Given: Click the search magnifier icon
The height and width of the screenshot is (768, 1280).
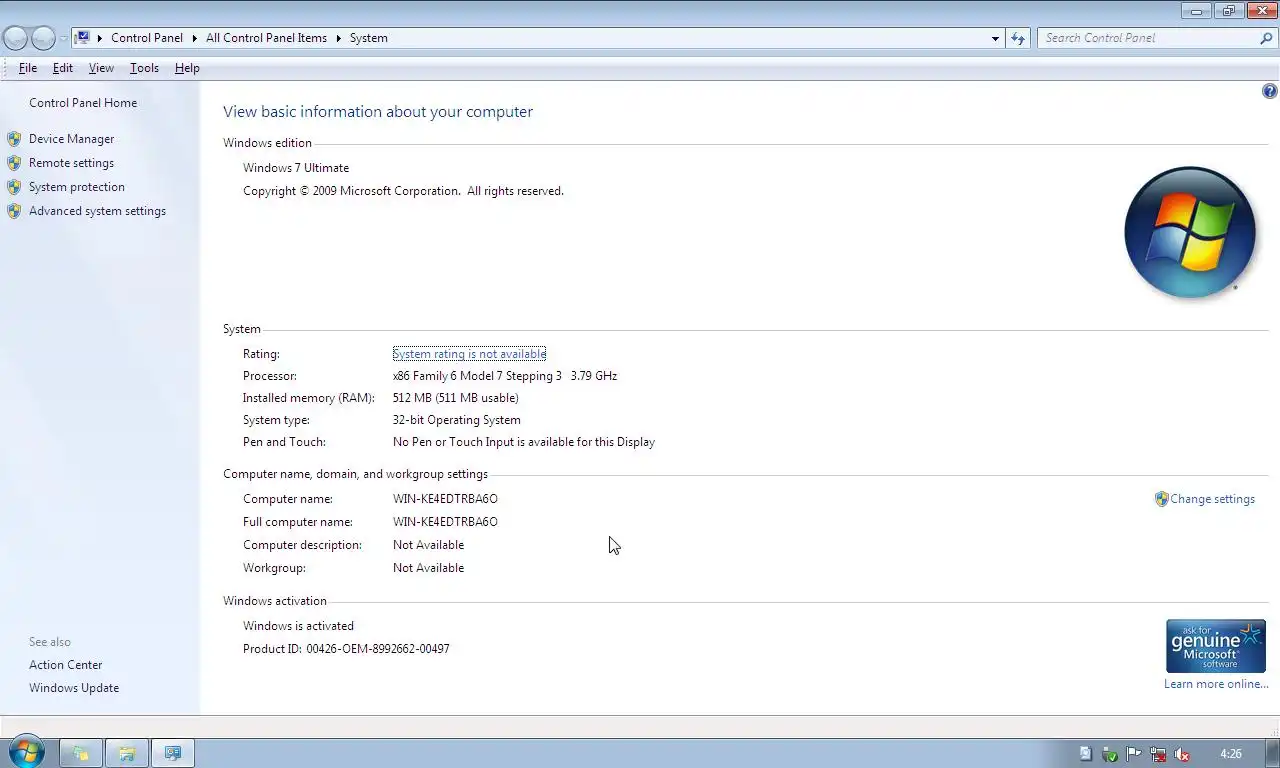Looking at the screenshot, I should (x=1266, y=38).
